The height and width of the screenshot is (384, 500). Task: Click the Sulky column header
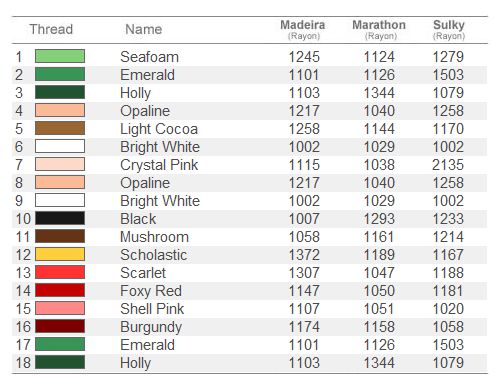pyautogui.click(x=449, y=29)
